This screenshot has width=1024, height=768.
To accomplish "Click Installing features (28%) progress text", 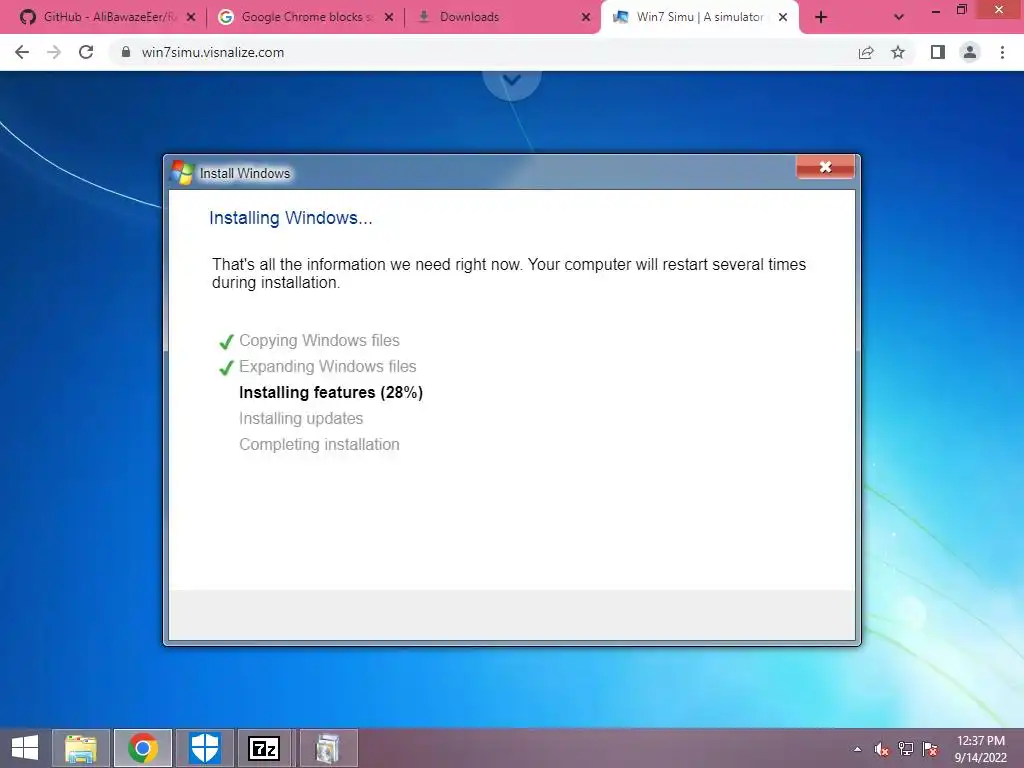I will tap(331, 392).
